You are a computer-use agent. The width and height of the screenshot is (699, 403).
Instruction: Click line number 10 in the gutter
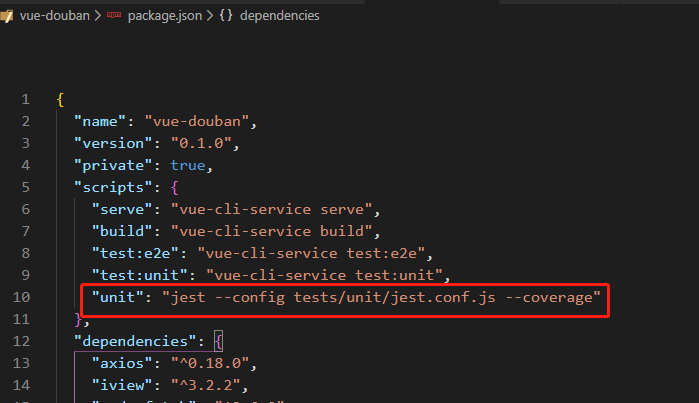(21, 297)
